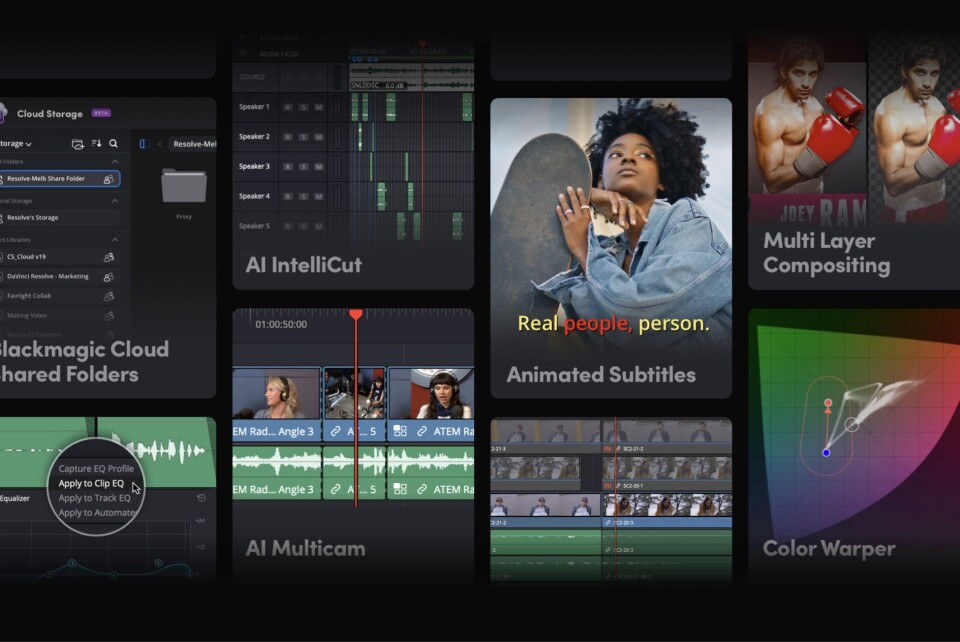Choose Apply to Clip EQ menu item
Viewport: 960px width, 642px height.
pyautogui.click(x=91, y=483)
